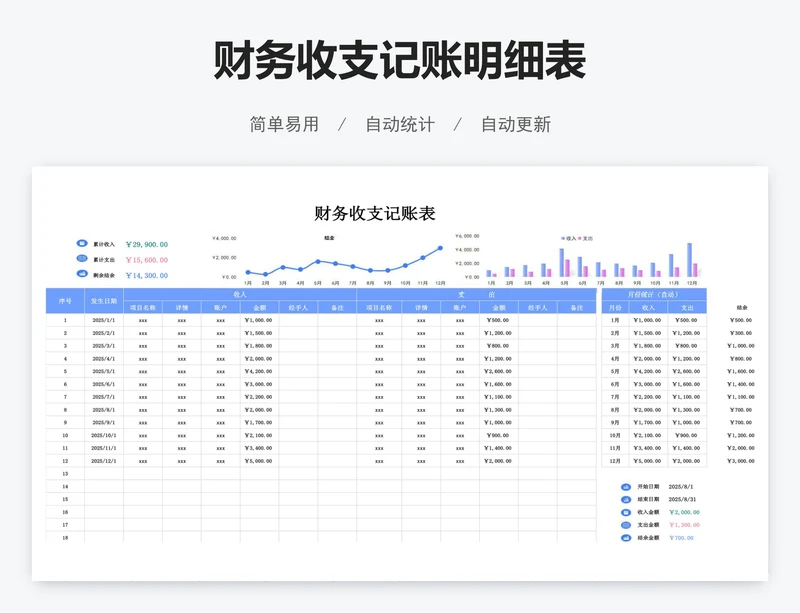This screenshot has height=613, width=800.
Task: Click the 自动更新 tagline text
Action: (x=516, y=125)
